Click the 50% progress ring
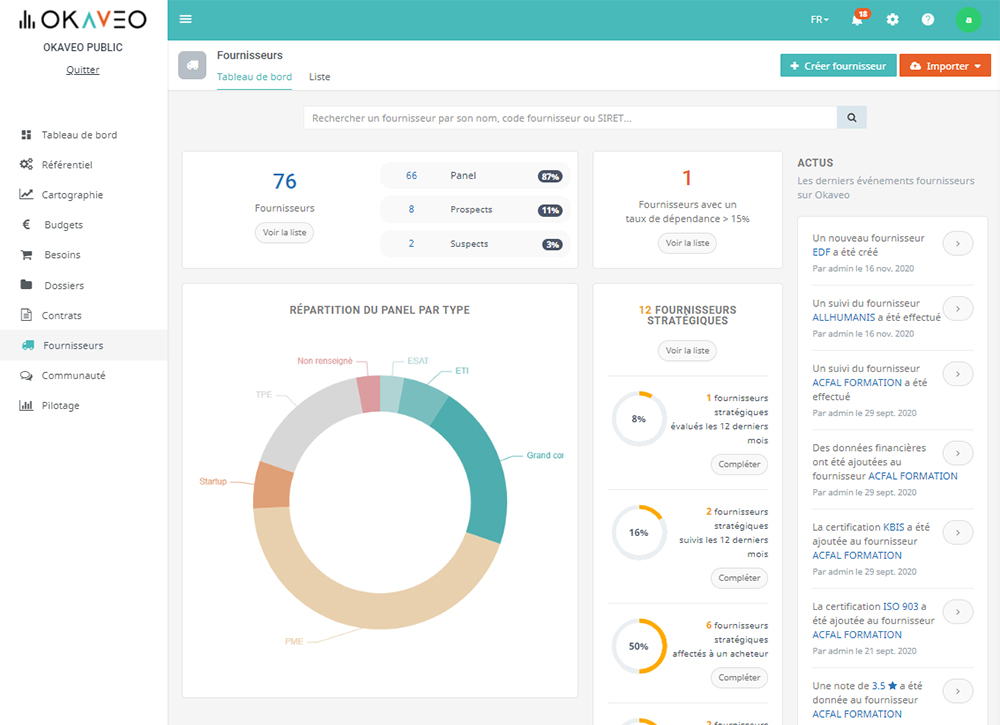 tap(639, 646)
